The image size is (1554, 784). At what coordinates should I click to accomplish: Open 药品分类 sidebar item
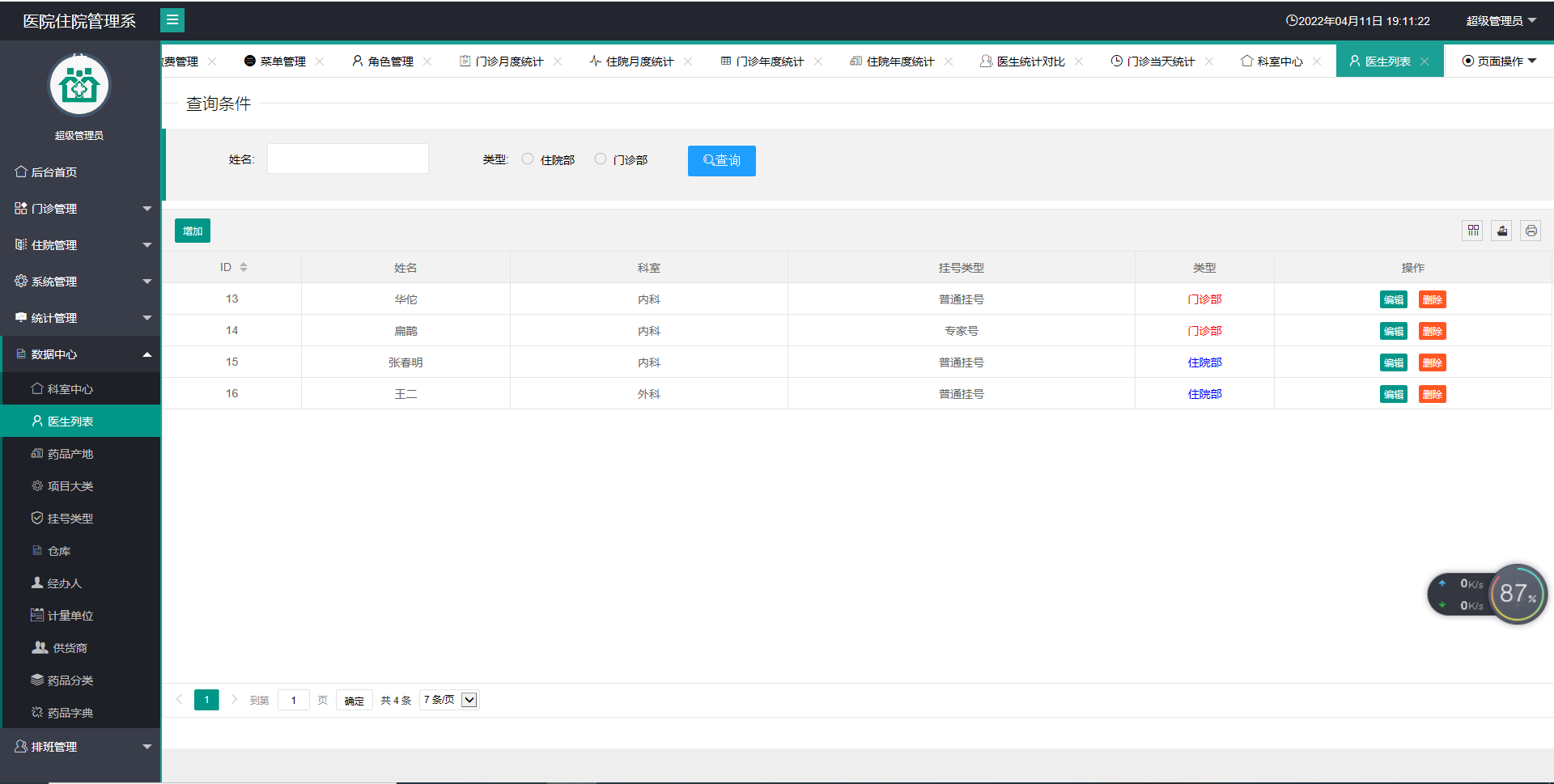point(80,680)
